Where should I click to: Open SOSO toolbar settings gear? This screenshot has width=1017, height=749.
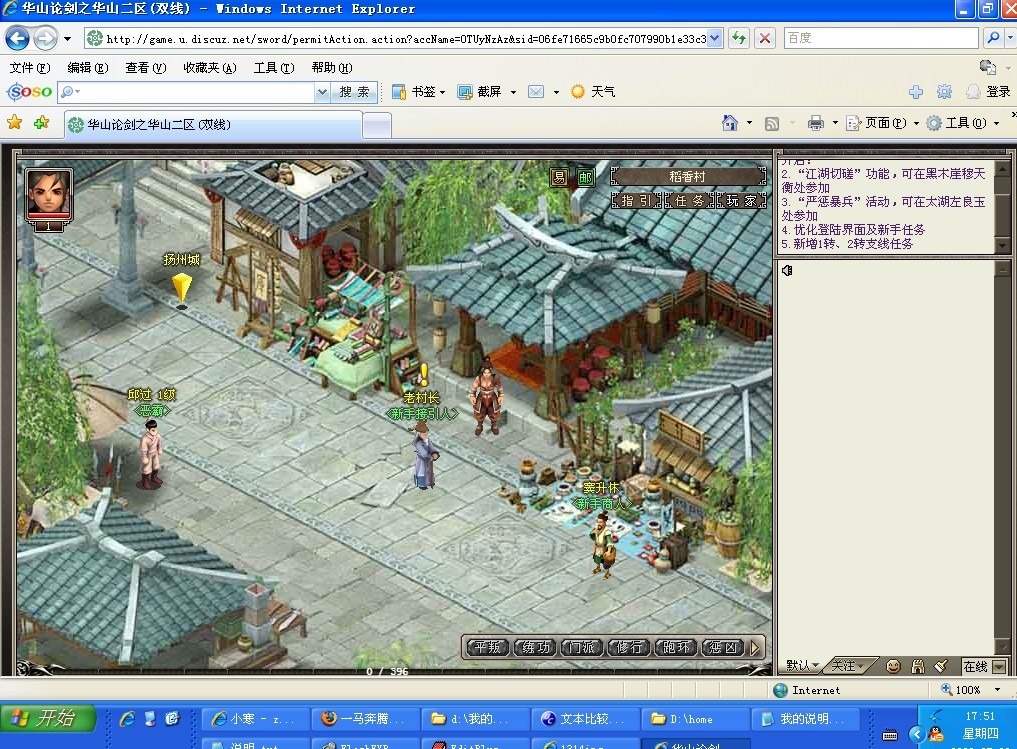(x=944, y=91)
